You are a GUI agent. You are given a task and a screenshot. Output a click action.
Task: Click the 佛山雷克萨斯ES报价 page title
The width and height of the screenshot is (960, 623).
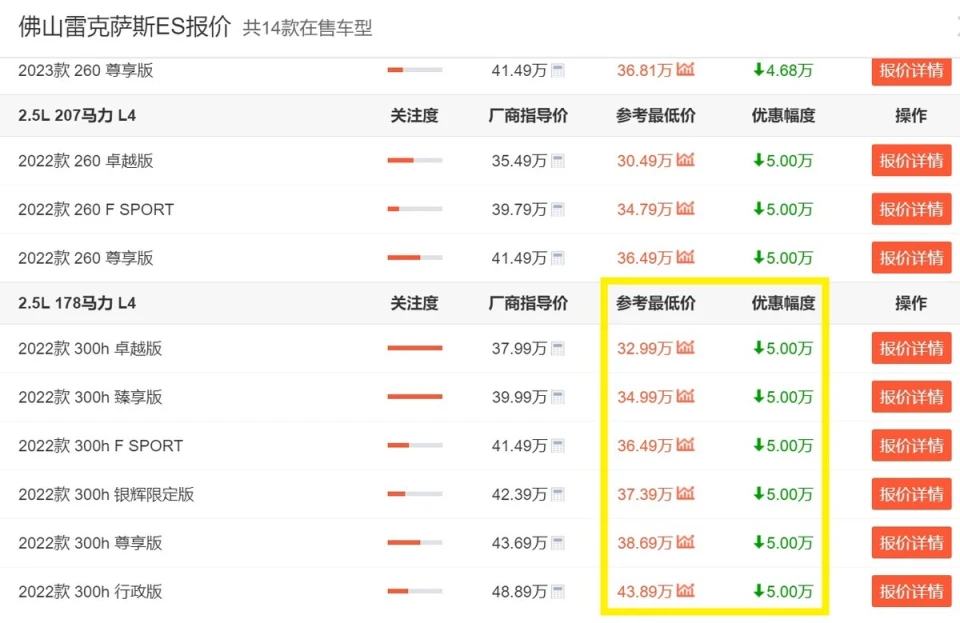click(x=124, y=27)
